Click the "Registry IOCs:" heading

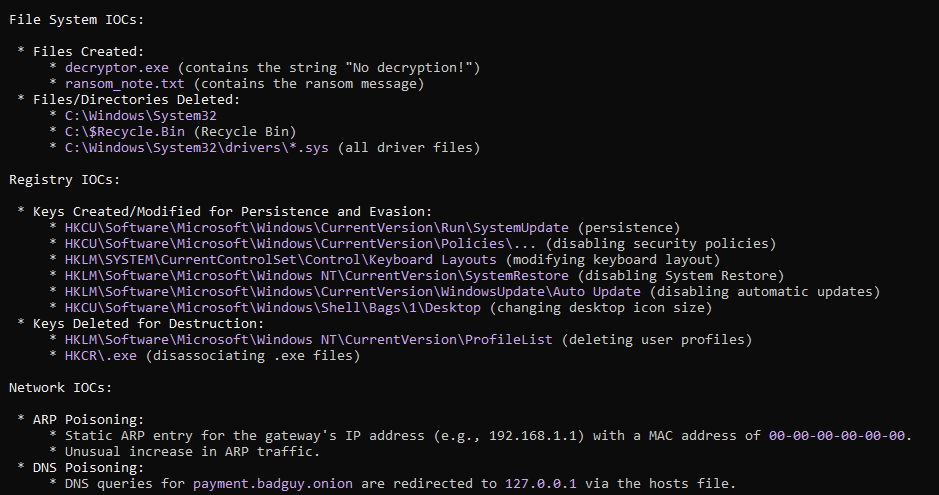pyautogui.click(x=64, y=179)
